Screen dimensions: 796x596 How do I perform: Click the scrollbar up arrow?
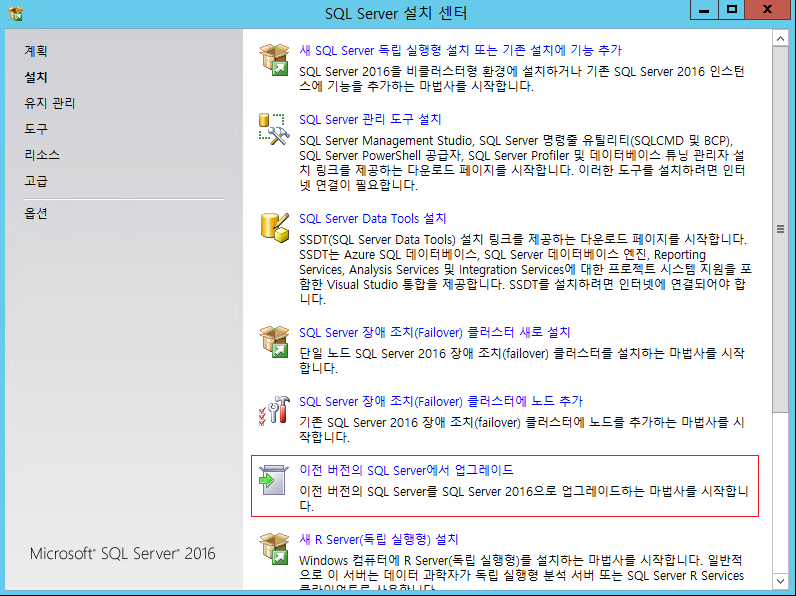tap(780, 38)
